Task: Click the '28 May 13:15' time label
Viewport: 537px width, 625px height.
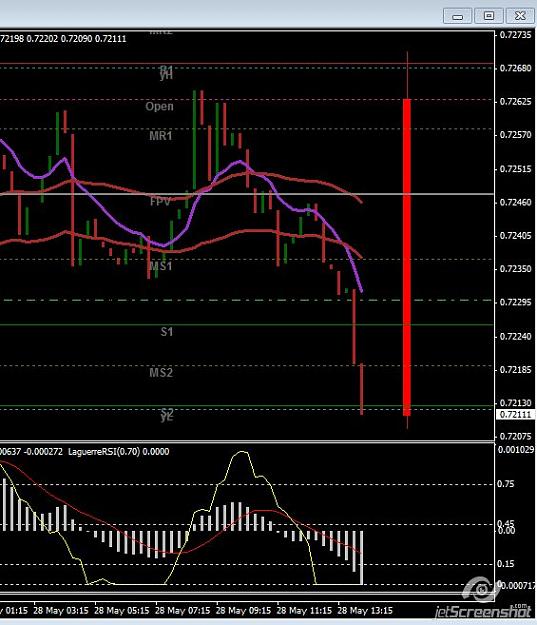Action: [365, 611]
